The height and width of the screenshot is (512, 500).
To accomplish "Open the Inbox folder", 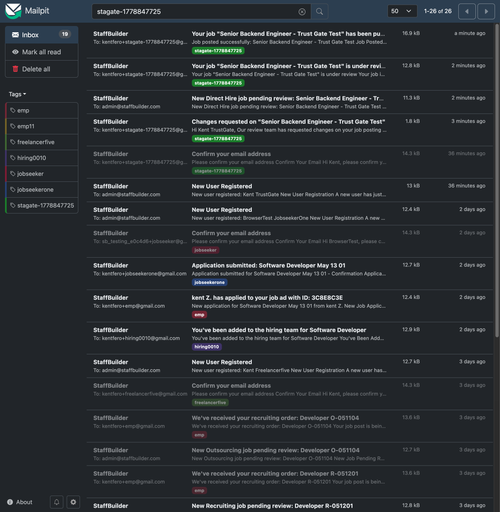I will tap(42, 35).
